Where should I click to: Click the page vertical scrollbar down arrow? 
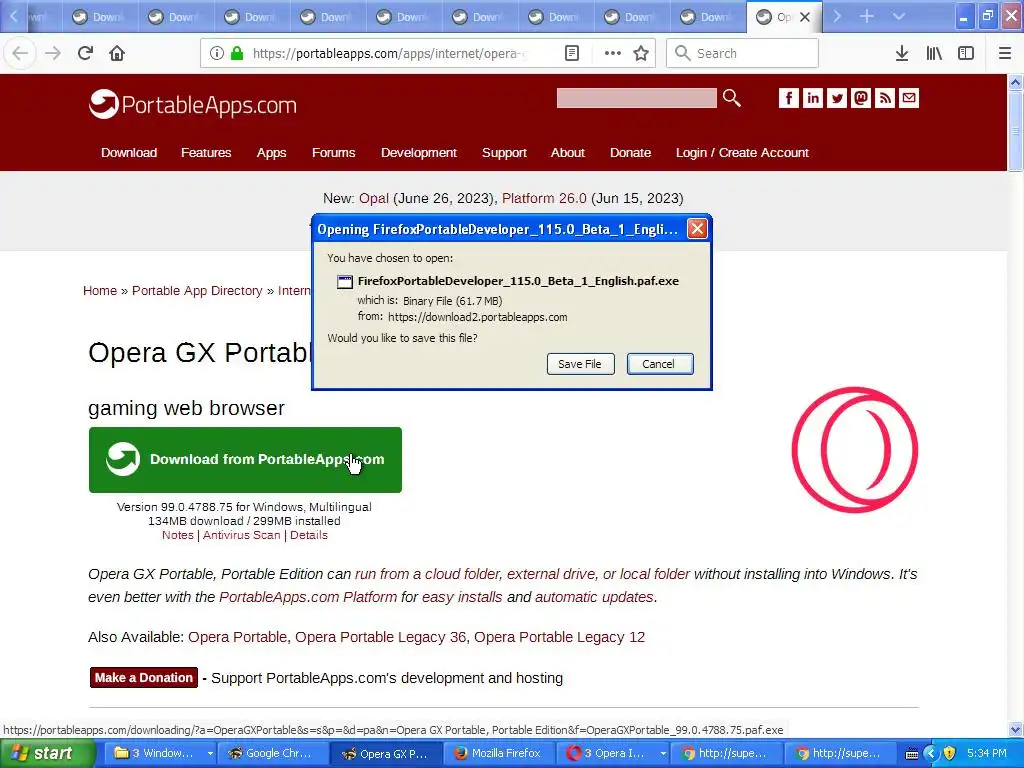pos(1016,729)
